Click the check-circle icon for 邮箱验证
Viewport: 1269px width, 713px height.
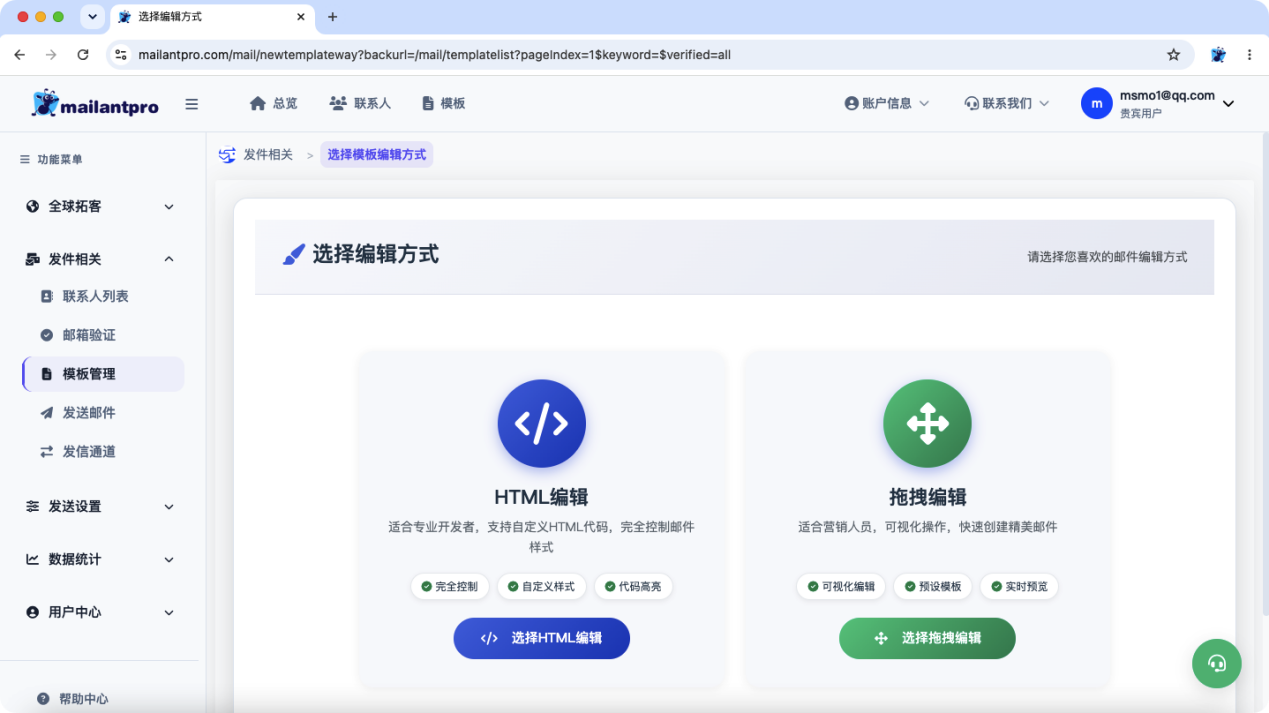click(46, 335)
